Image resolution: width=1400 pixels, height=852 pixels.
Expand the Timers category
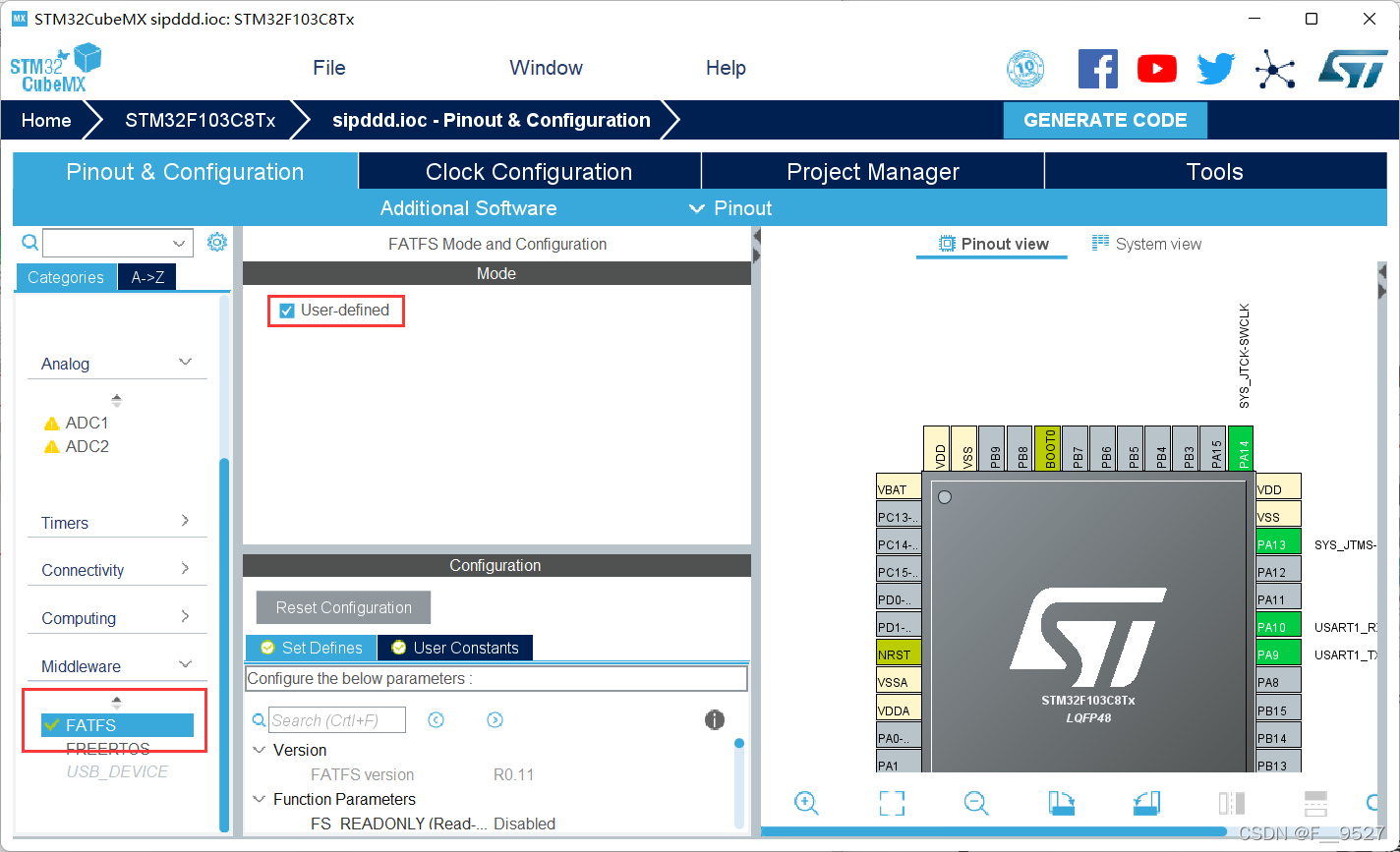click(x=185, y=521)
